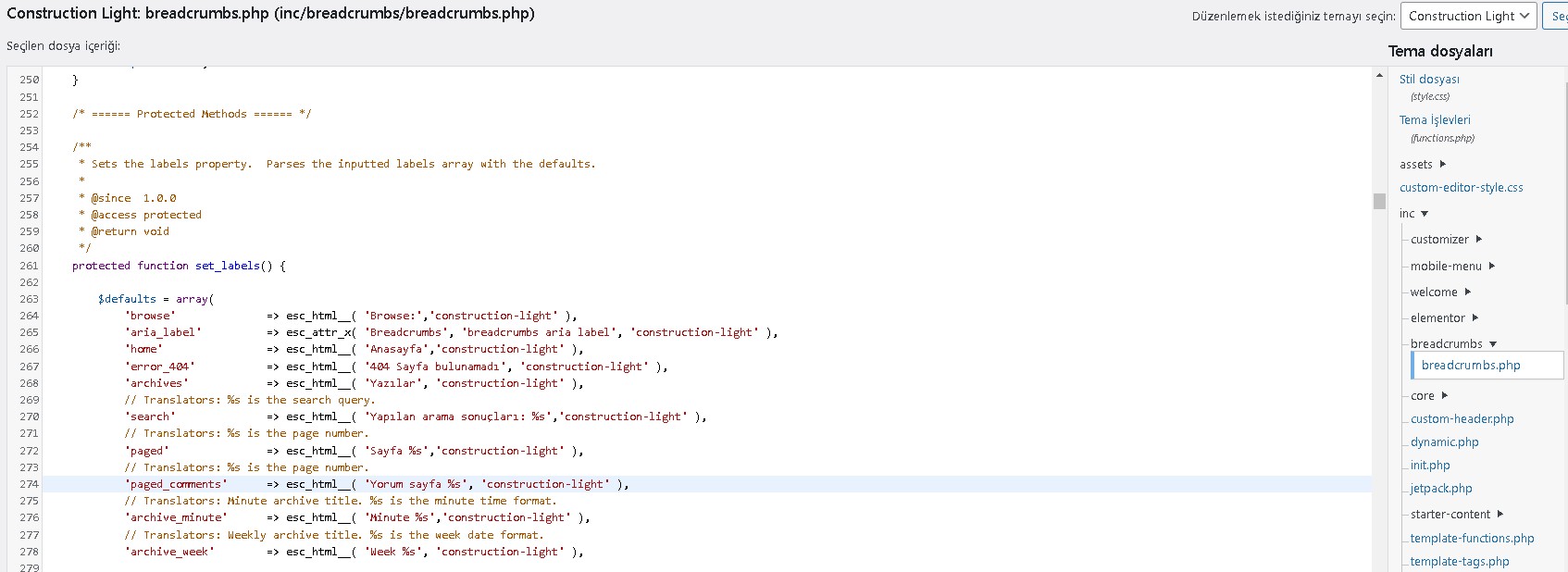Open dynamic.php file
This screenshot has width=1568, height=572.
point(1444,442)
